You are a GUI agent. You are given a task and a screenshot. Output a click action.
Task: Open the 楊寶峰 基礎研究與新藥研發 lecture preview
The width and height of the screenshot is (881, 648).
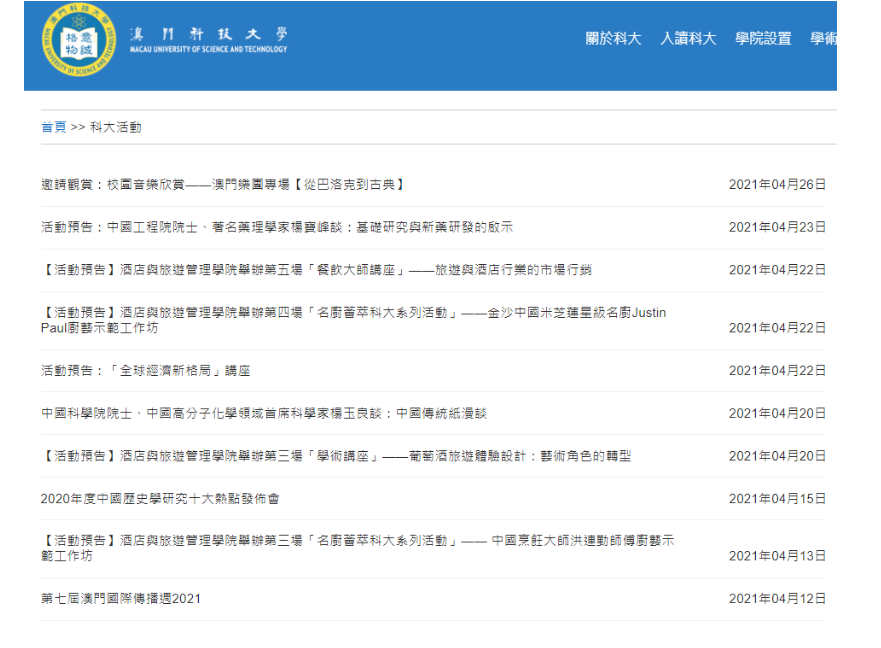(x=277, y=227)
